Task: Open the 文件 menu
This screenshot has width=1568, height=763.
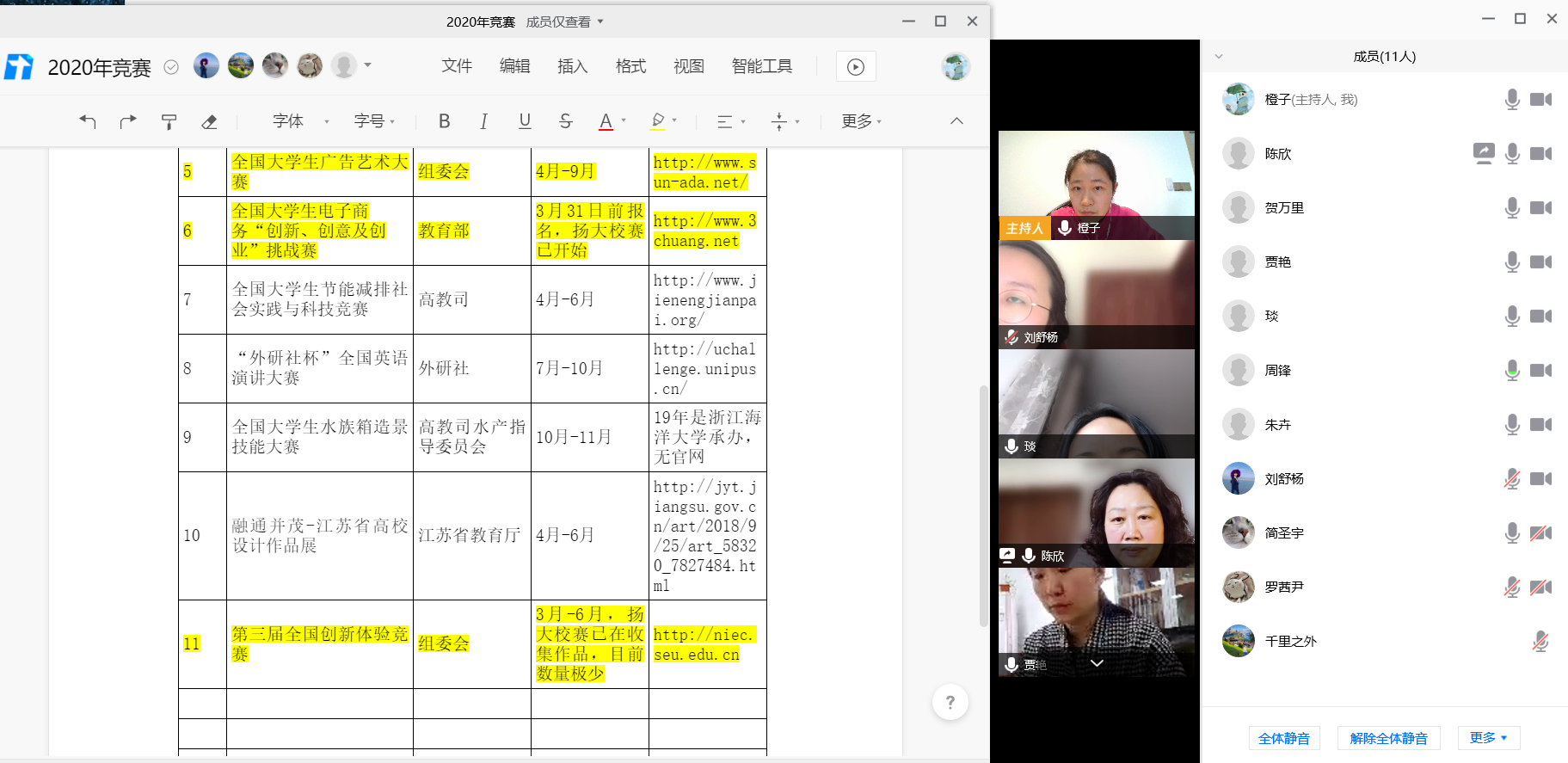Action: (457, 66)
